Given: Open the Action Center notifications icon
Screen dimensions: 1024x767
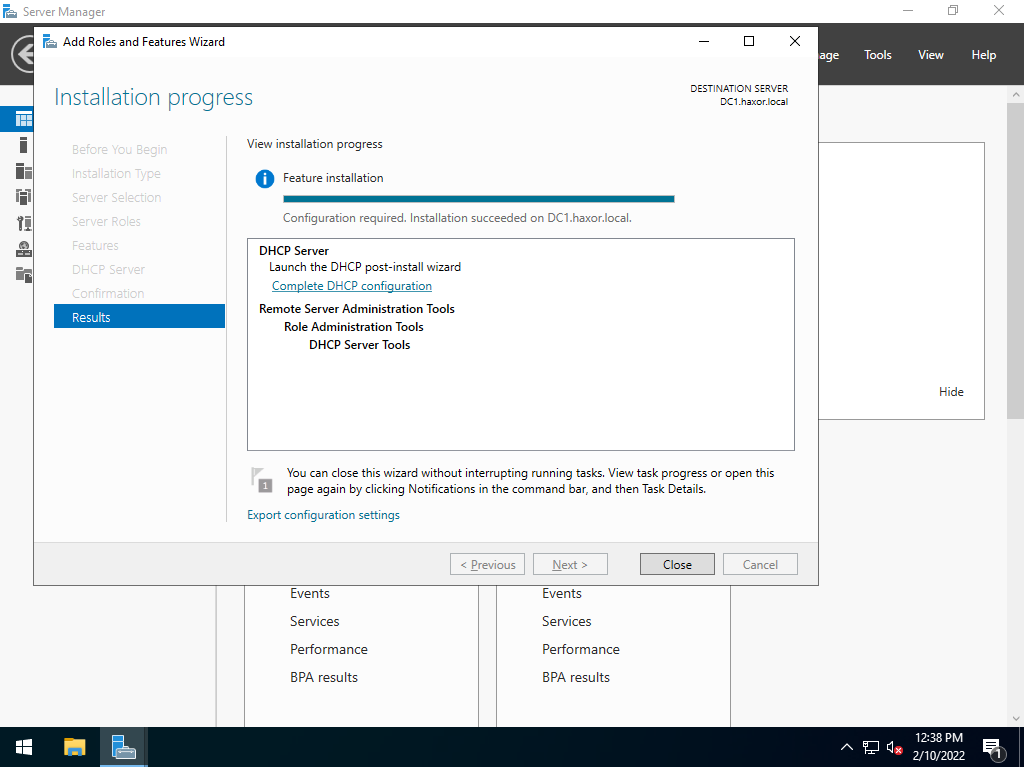Looking at the screenshot, I should pos(993,748).
